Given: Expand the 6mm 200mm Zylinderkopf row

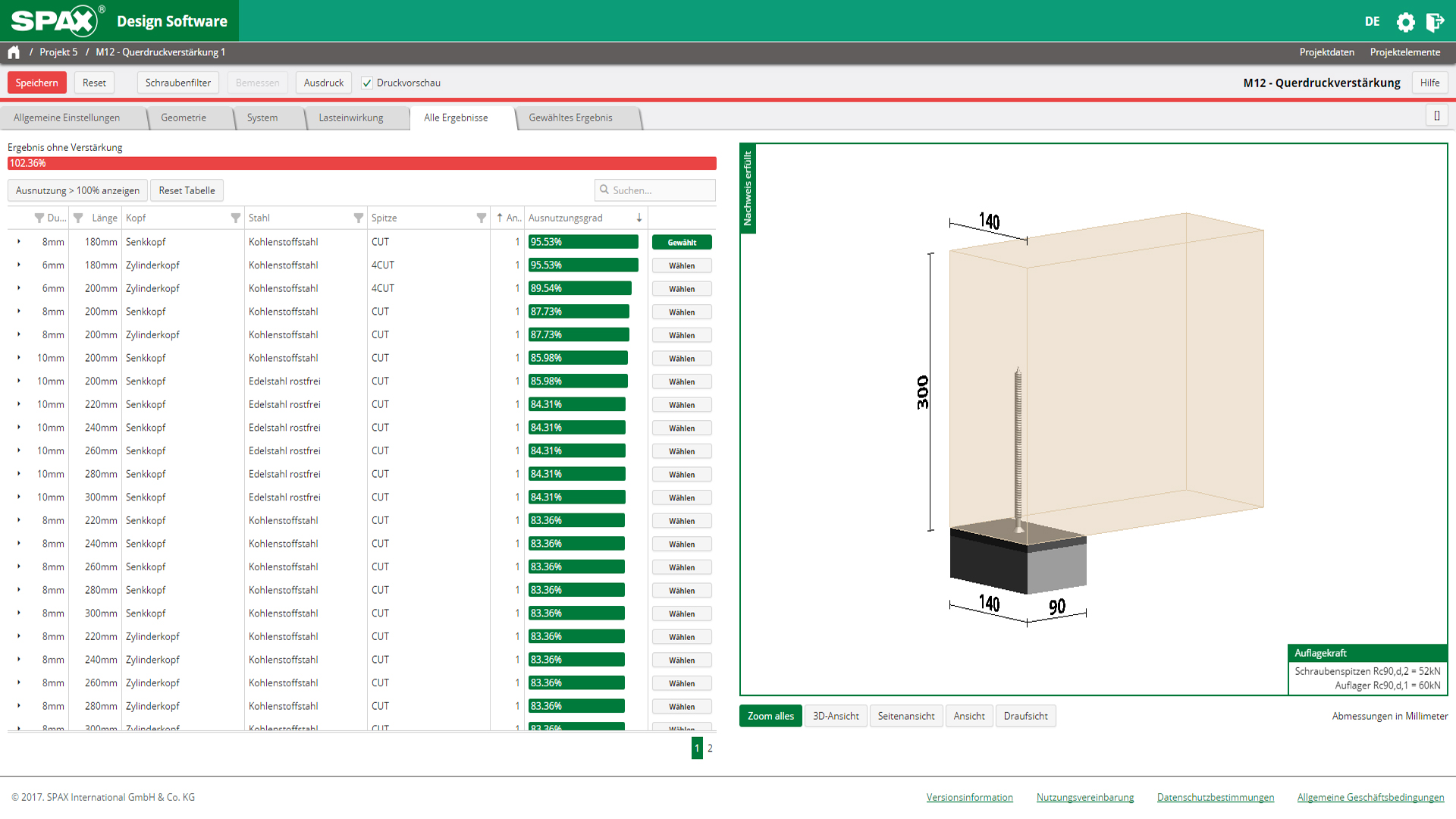Looking at the screenshot, I should [x=19, y=288].
